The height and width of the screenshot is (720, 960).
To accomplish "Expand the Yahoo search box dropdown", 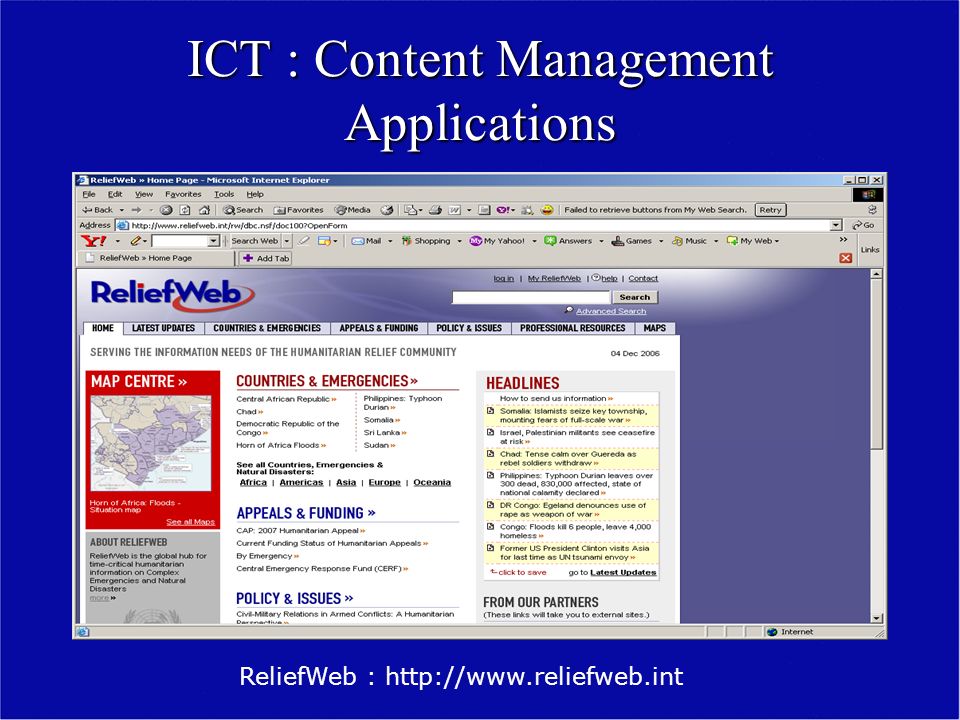I will click(x=213, y=241).
